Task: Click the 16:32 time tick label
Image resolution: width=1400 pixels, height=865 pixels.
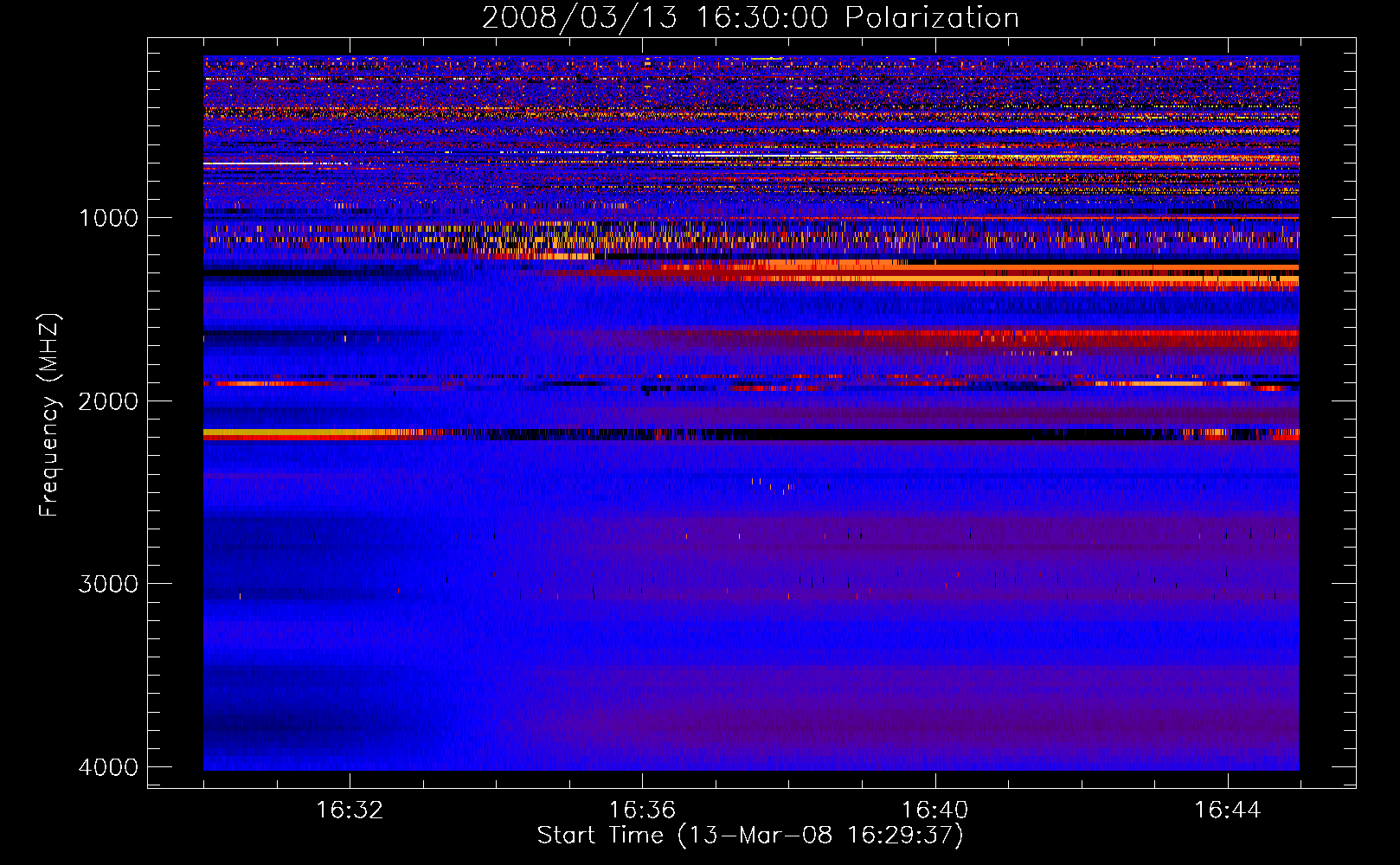Action: tap(350, 811)
